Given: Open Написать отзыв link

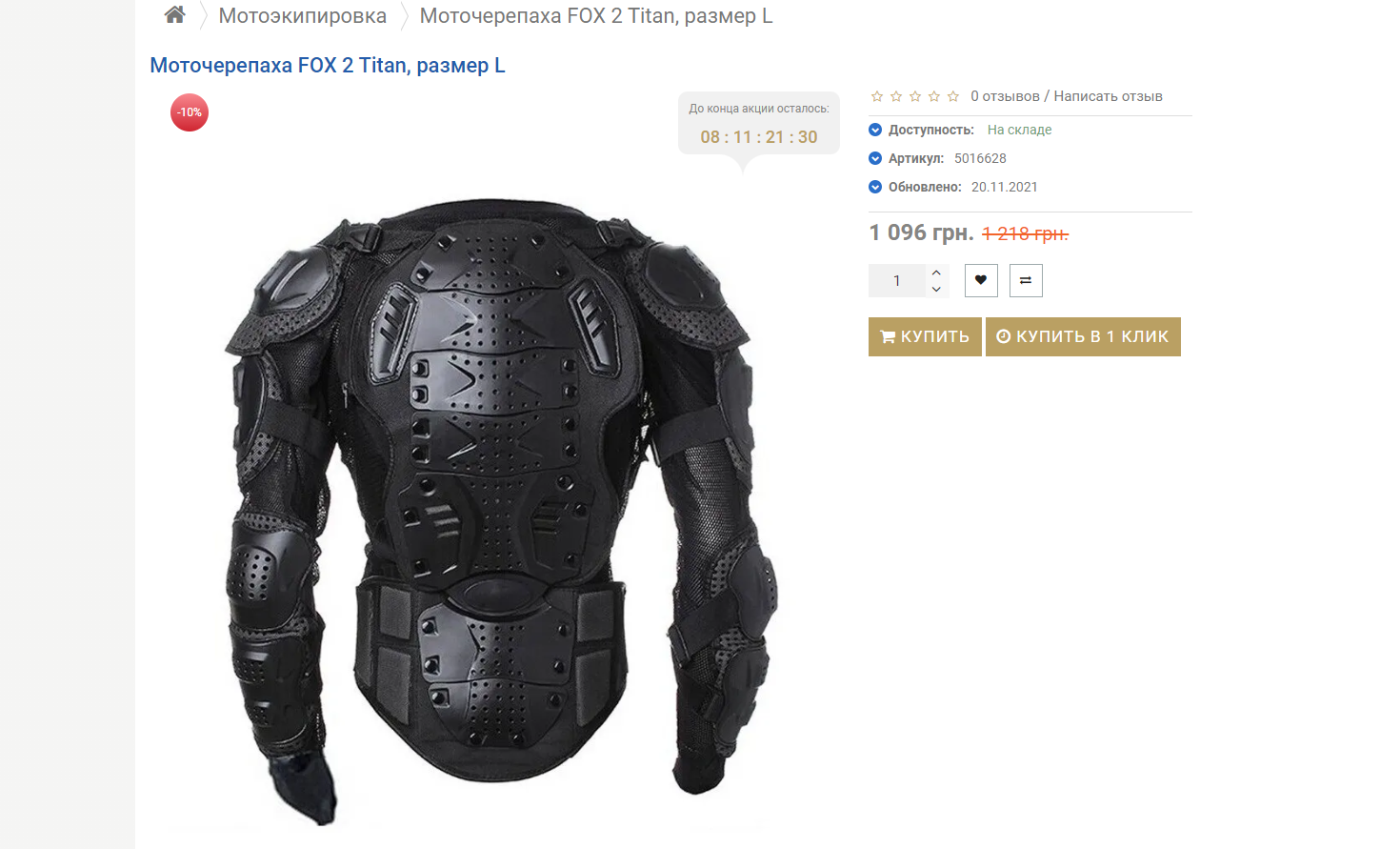Looking at the screenshot, I should 1108,96.
